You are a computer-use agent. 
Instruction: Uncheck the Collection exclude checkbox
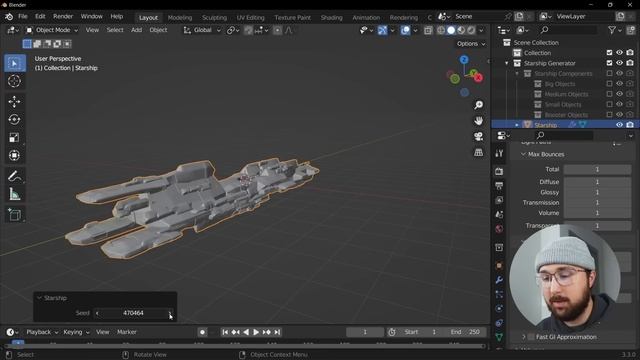click(x=609, y=53)
